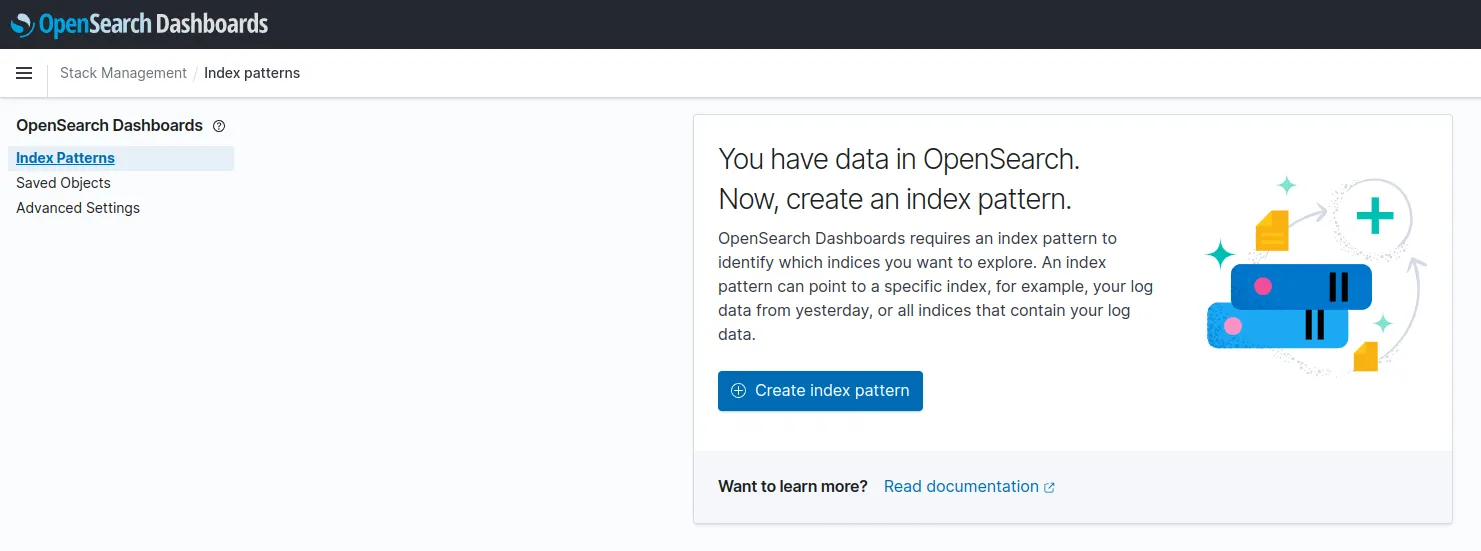1481x551 pixels.
Task: Select Index Patterns in the sidebar
Action: [65, 158]
